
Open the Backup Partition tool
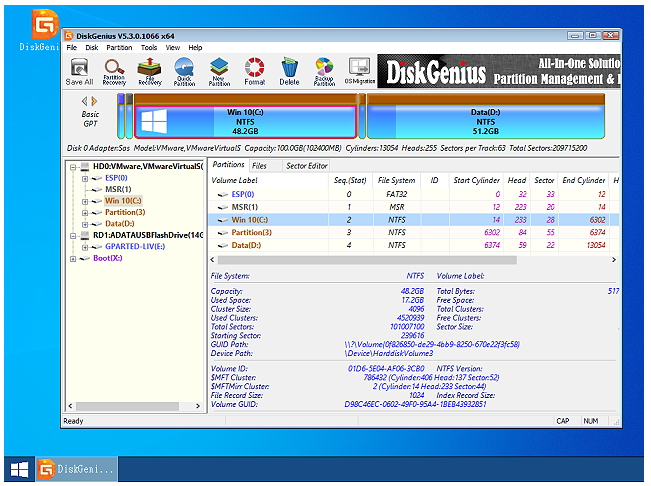tap(324, 71)
